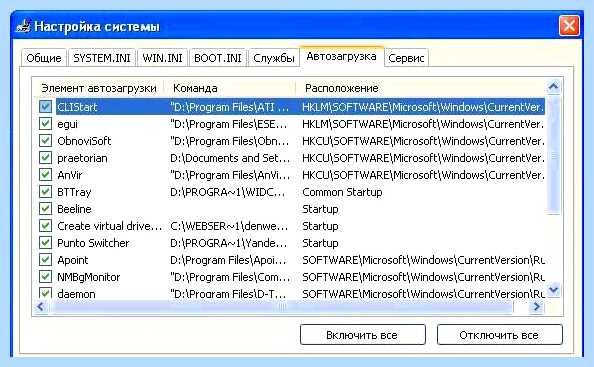This screenshot has height=367, width=594.
Task: Click the Отключить все button
Action: pyautogui.click(x=499, y=335)
